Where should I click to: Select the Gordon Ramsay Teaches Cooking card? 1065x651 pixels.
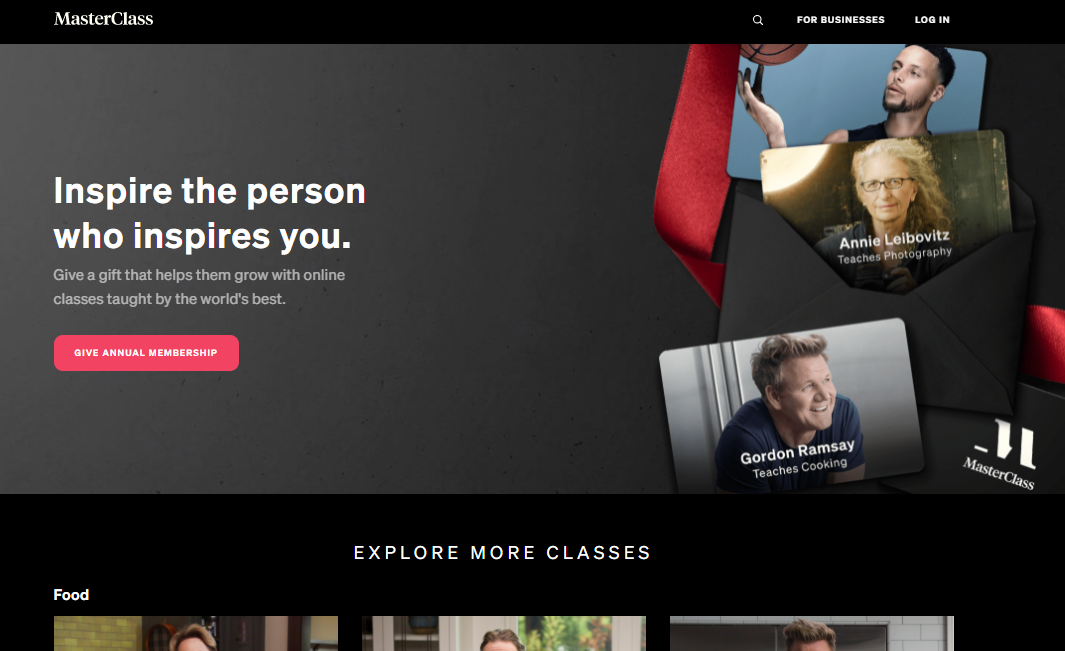792,404
